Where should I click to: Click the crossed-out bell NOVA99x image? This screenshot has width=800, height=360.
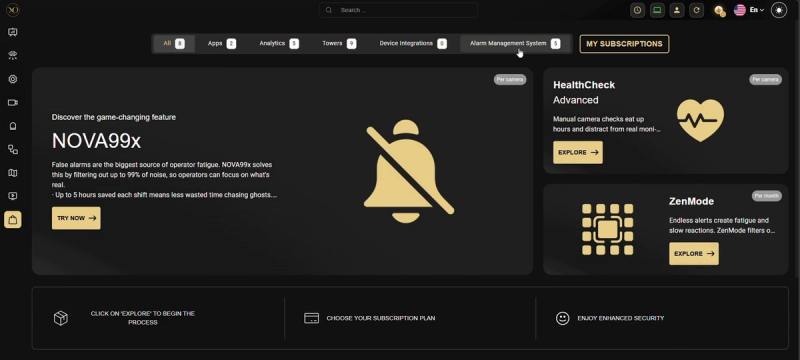[409, 171]
